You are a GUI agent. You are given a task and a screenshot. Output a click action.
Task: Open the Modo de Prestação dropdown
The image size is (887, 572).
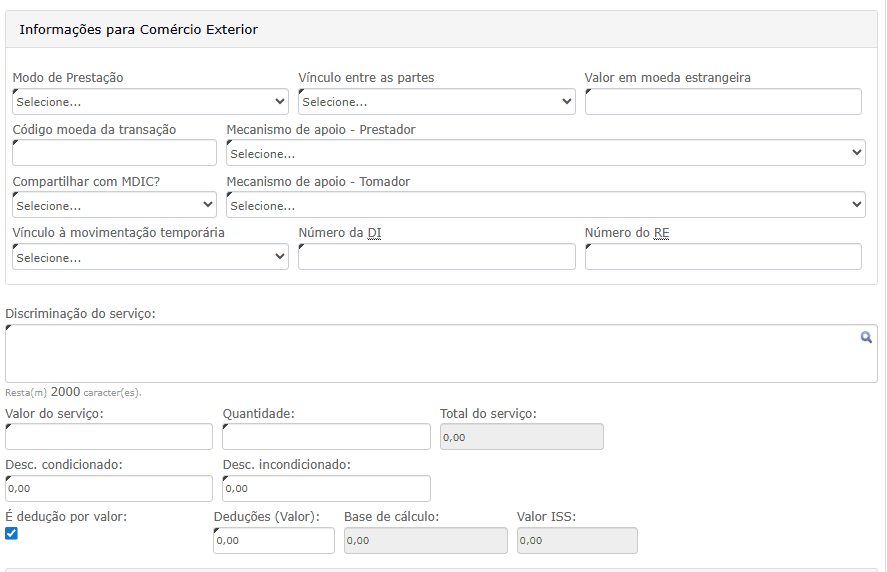150,102
